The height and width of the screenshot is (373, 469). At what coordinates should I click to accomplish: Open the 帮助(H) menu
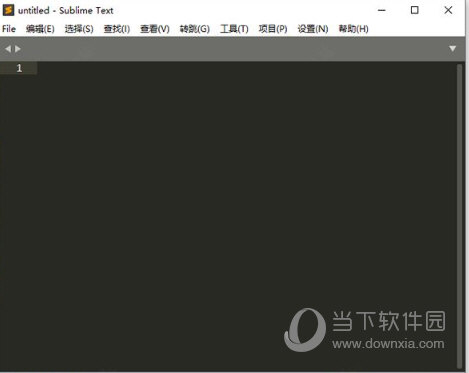[354, 29]
